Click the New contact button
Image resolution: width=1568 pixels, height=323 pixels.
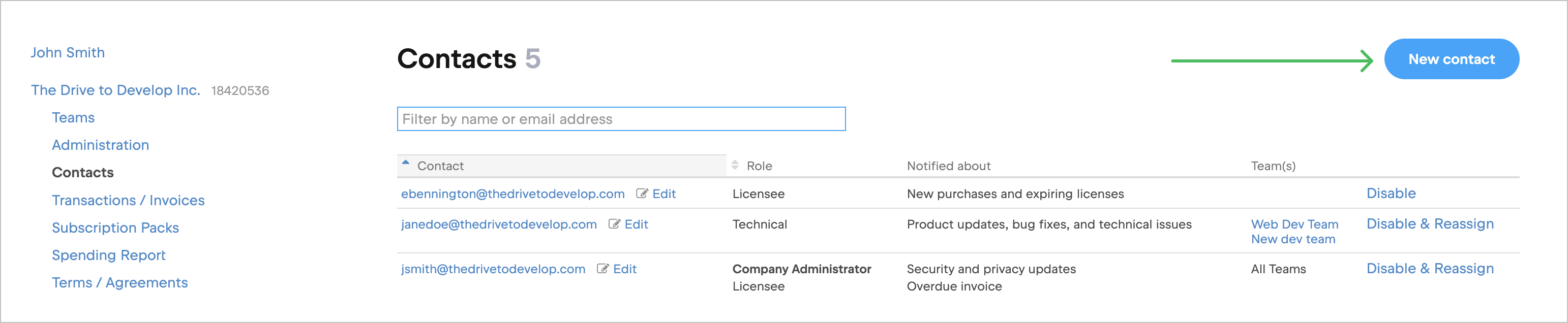1451,59
